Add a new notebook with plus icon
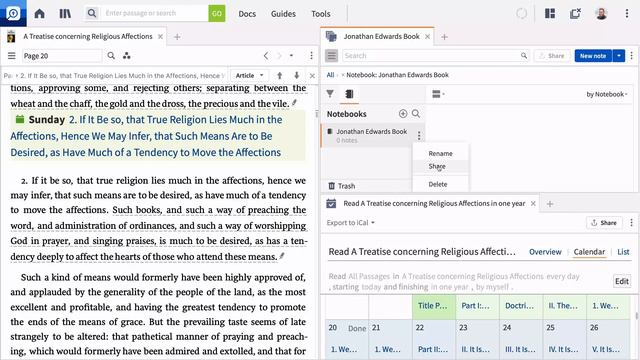The image size is (640, 360). click(x=403, y=114)
